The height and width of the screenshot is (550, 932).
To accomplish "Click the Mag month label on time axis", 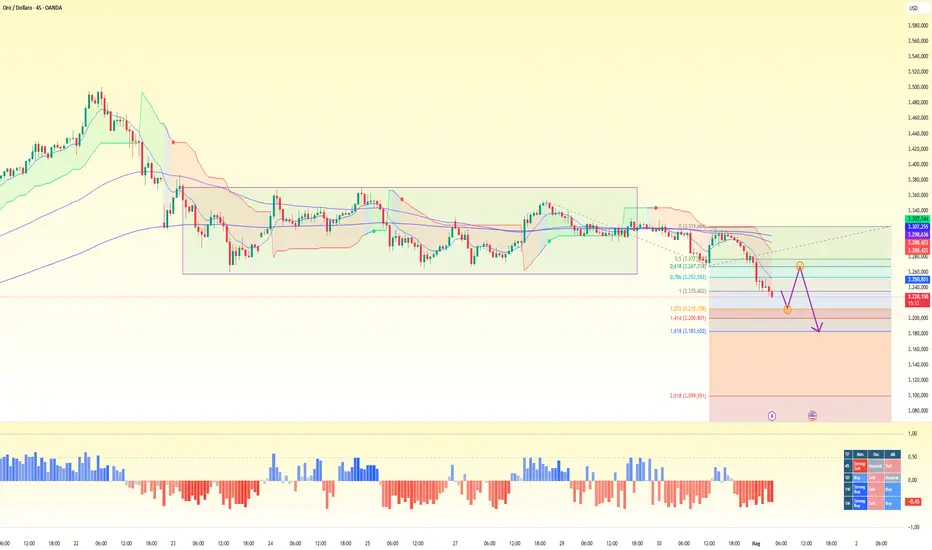I will 756,543.
